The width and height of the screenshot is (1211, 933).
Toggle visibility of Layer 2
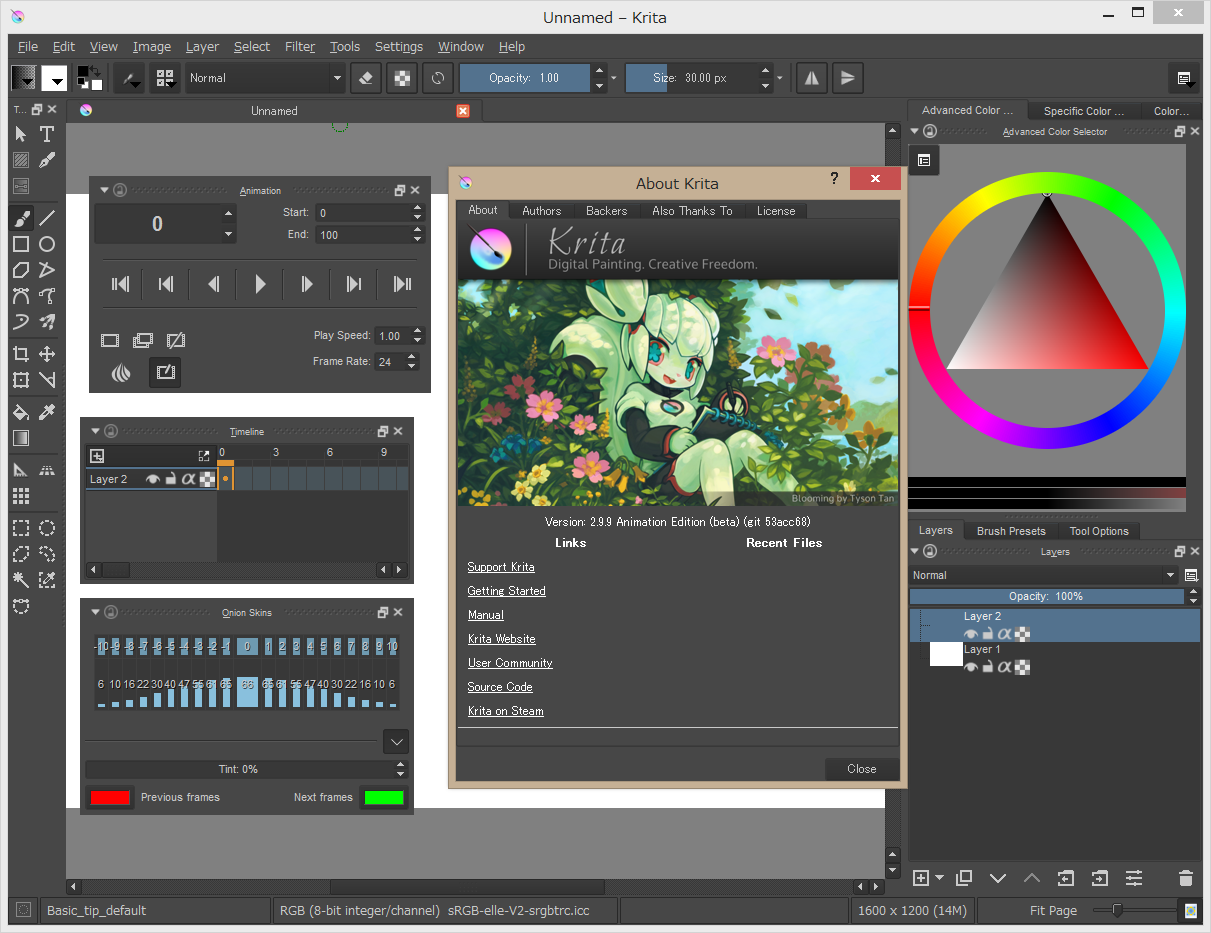click(x=969, y=633)
